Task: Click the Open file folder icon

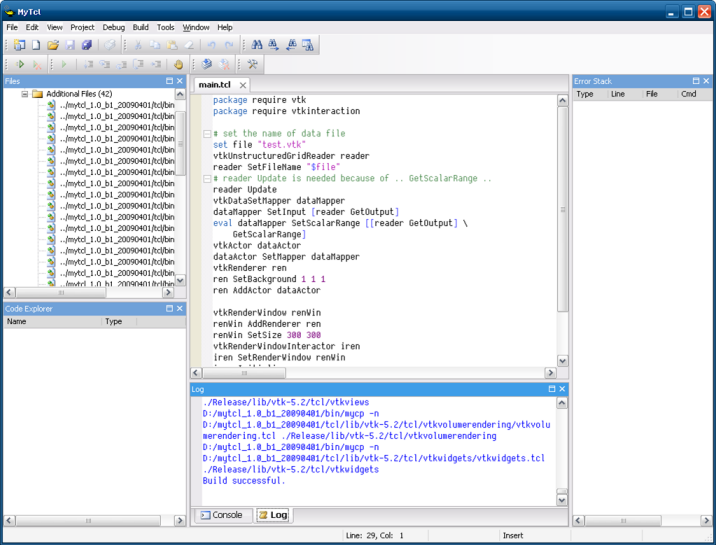Action: pyautogui.click(x=53, y=46)
